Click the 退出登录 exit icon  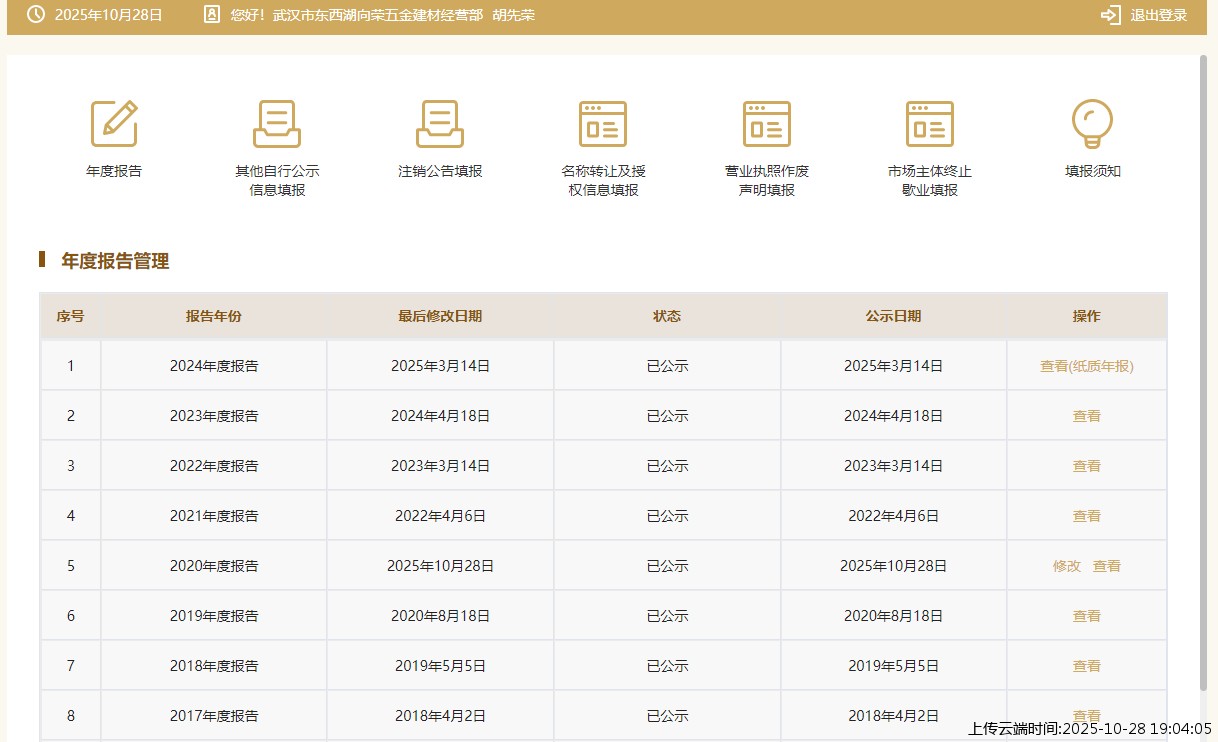point(1110,15)
